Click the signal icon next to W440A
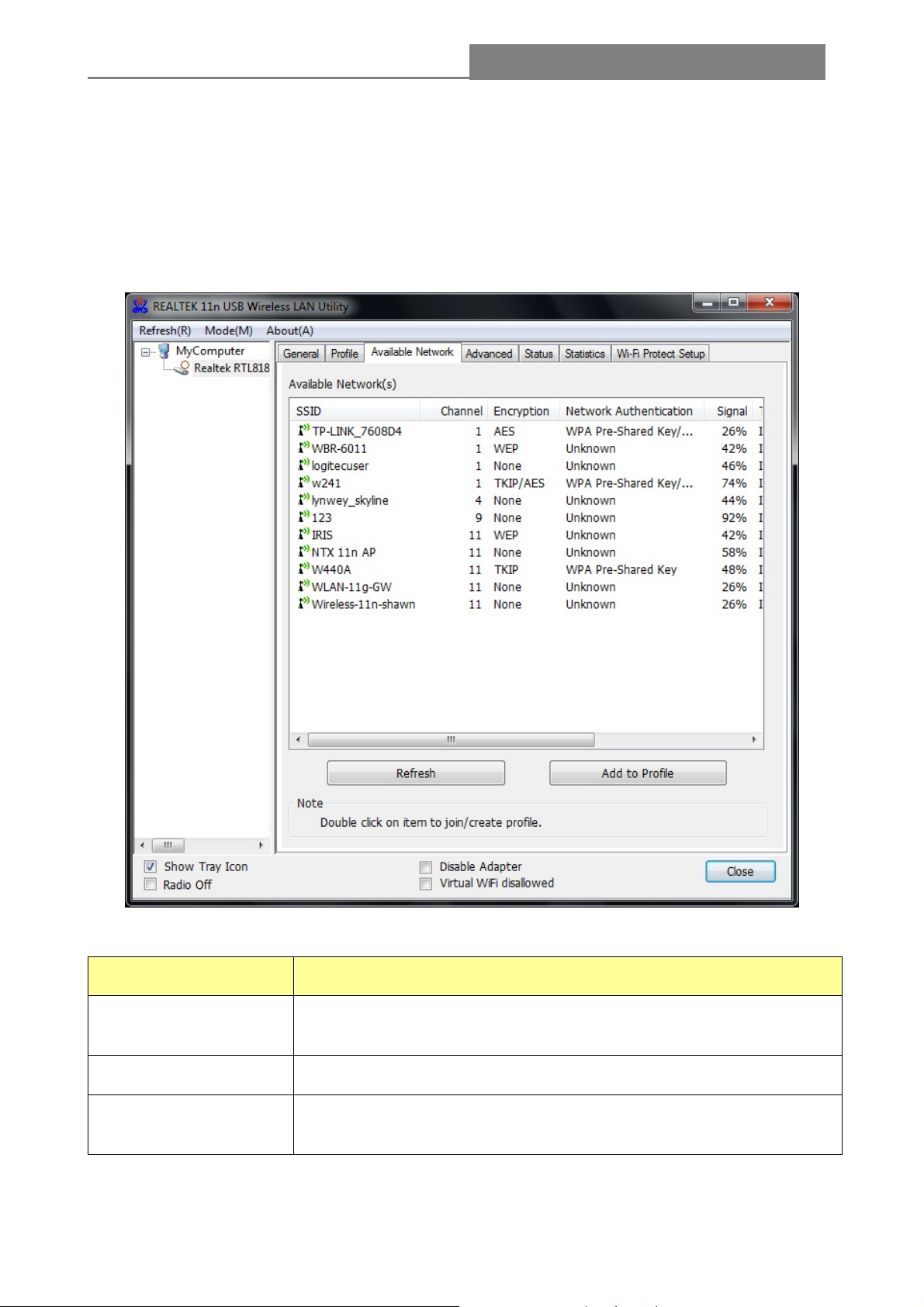Viewport: 924px width, 1307px height. (304, 569)
